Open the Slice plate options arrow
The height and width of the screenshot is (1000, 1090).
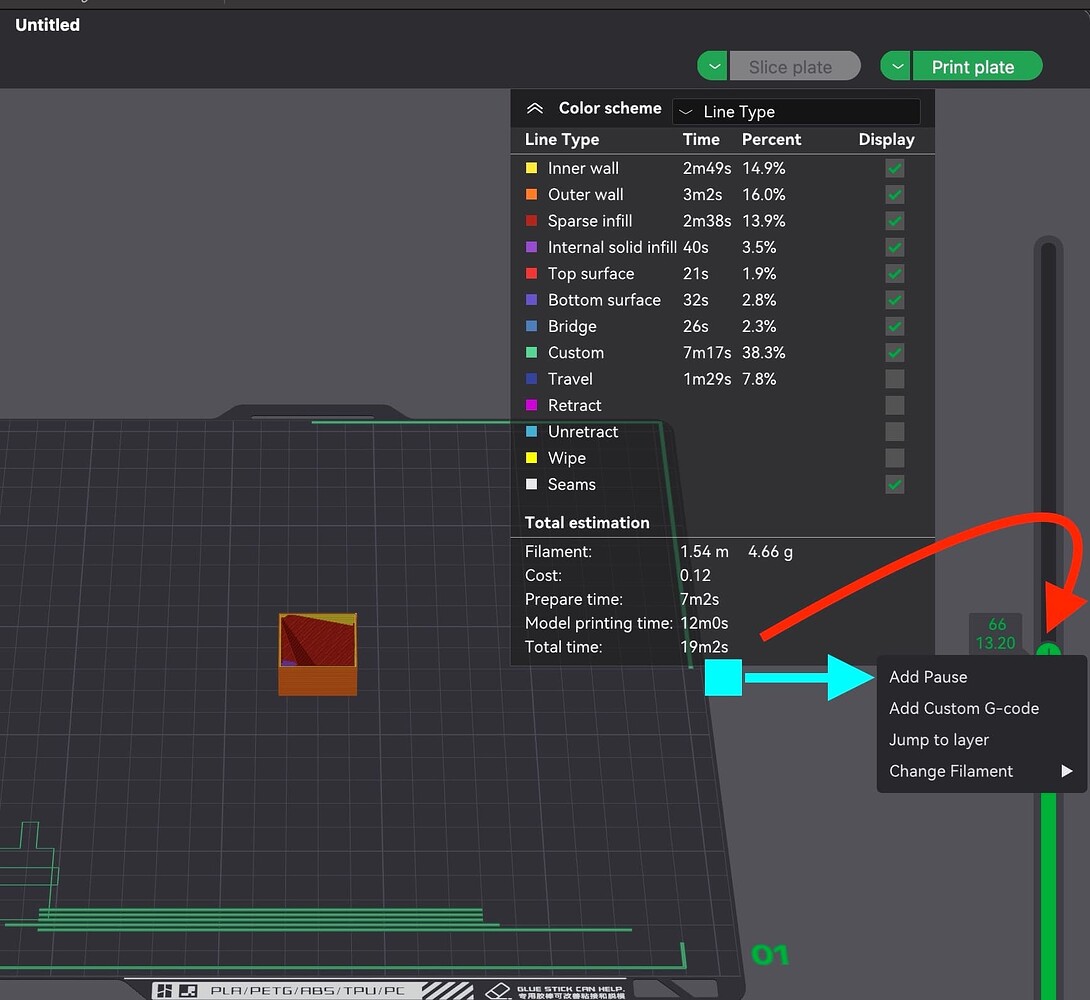pos(713,66)
